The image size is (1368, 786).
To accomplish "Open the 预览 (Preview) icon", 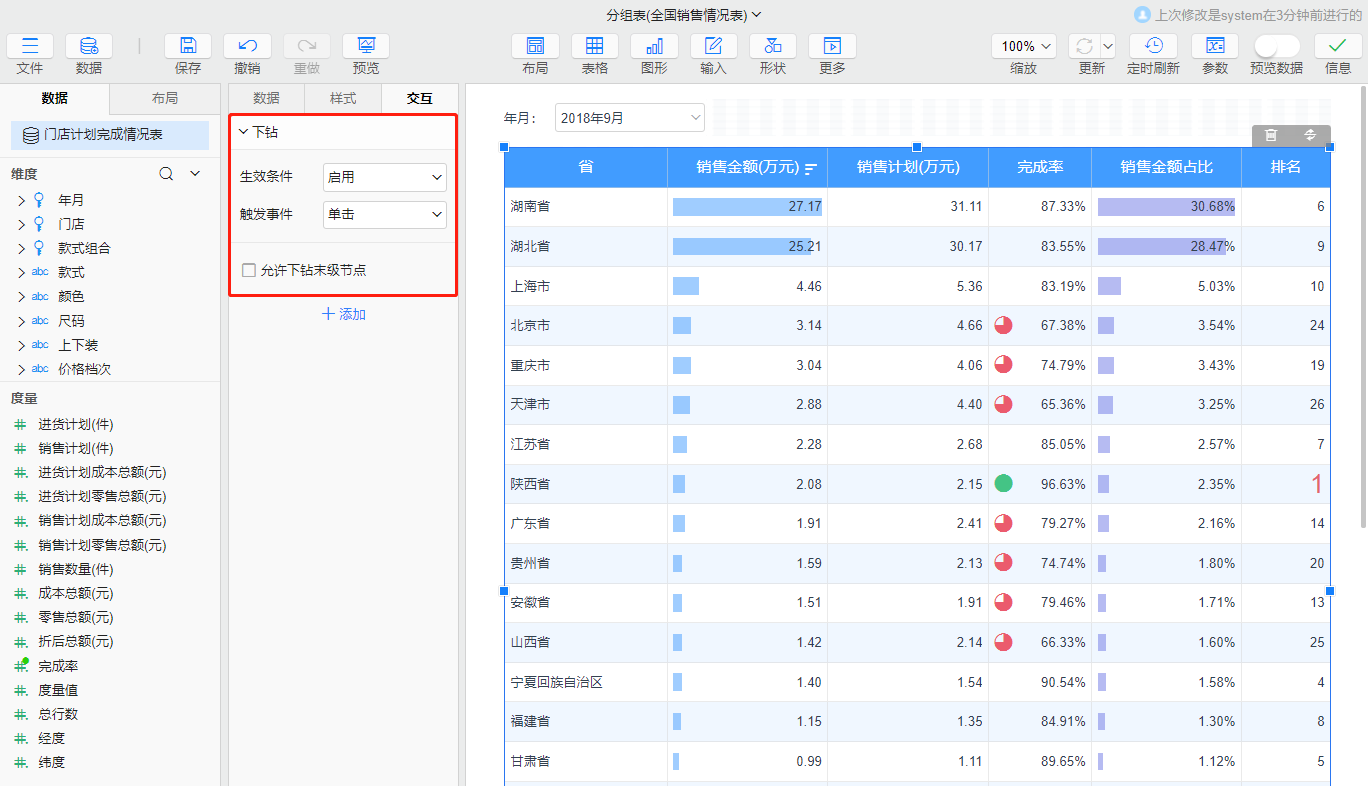I will (x=366, y=46).
